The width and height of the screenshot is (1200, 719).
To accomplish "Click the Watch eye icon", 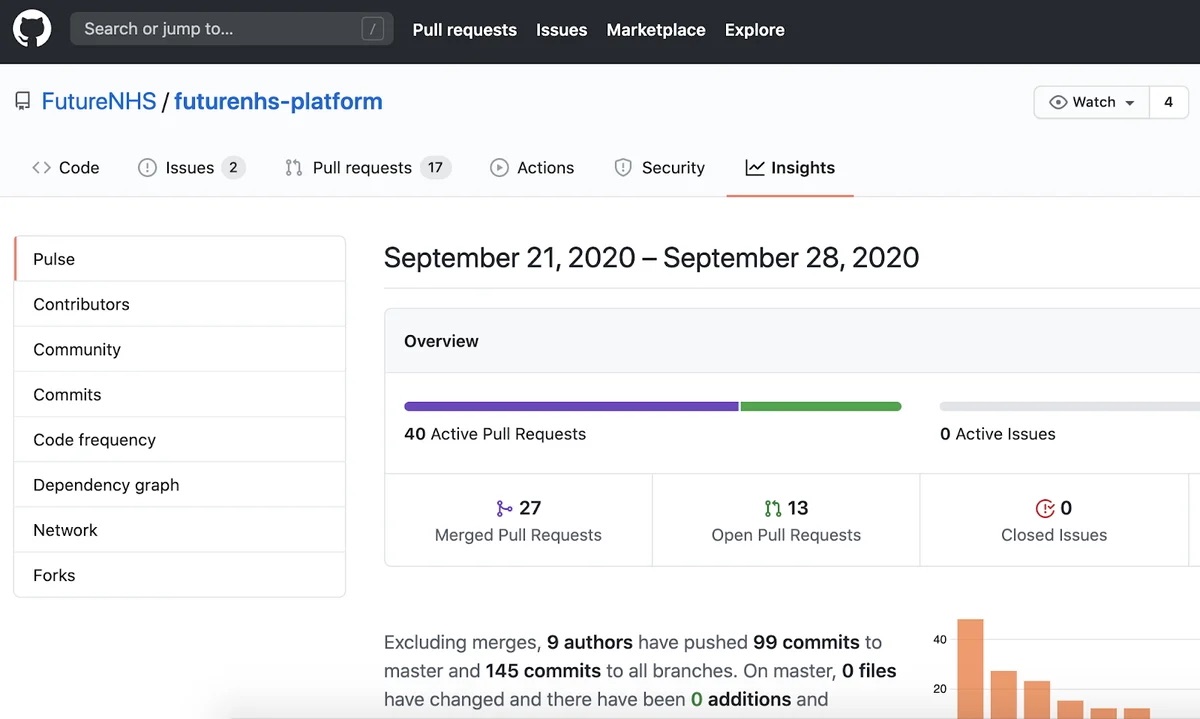I will 1058,102.
